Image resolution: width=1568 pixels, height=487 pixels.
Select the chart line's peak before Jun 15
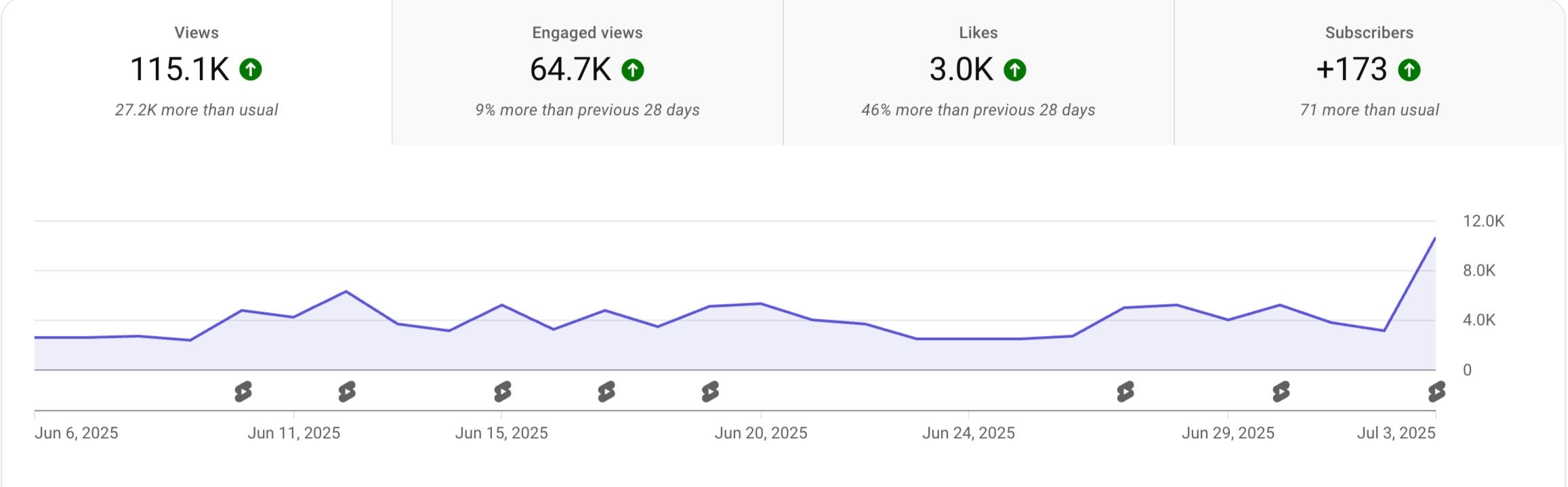coord(346,292)
